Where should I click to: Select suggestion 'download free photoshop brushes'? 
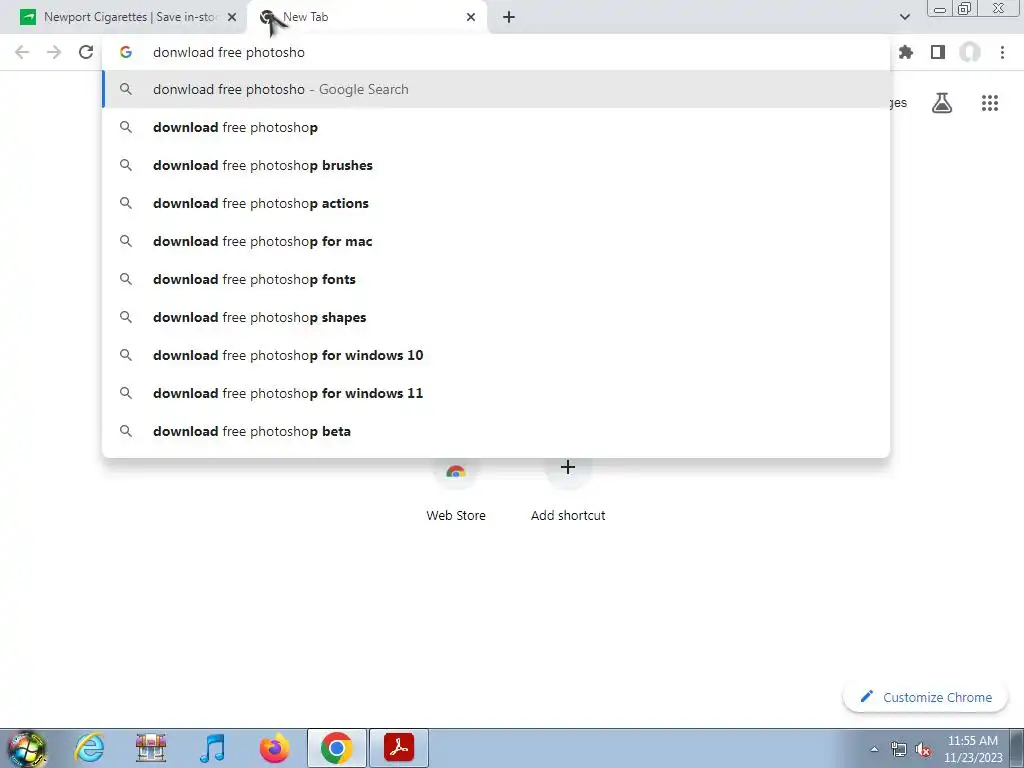point(496,165)
